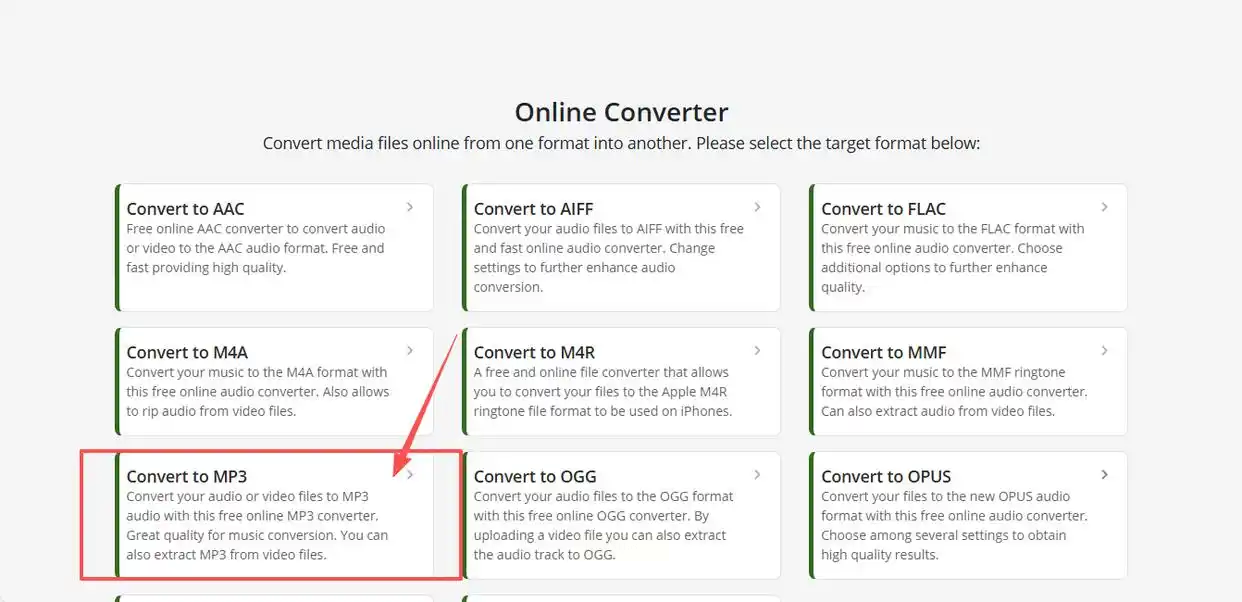Click the M4A card description text
The height and width of the screenshot is (602, 1242).
[x=258, y=392]
